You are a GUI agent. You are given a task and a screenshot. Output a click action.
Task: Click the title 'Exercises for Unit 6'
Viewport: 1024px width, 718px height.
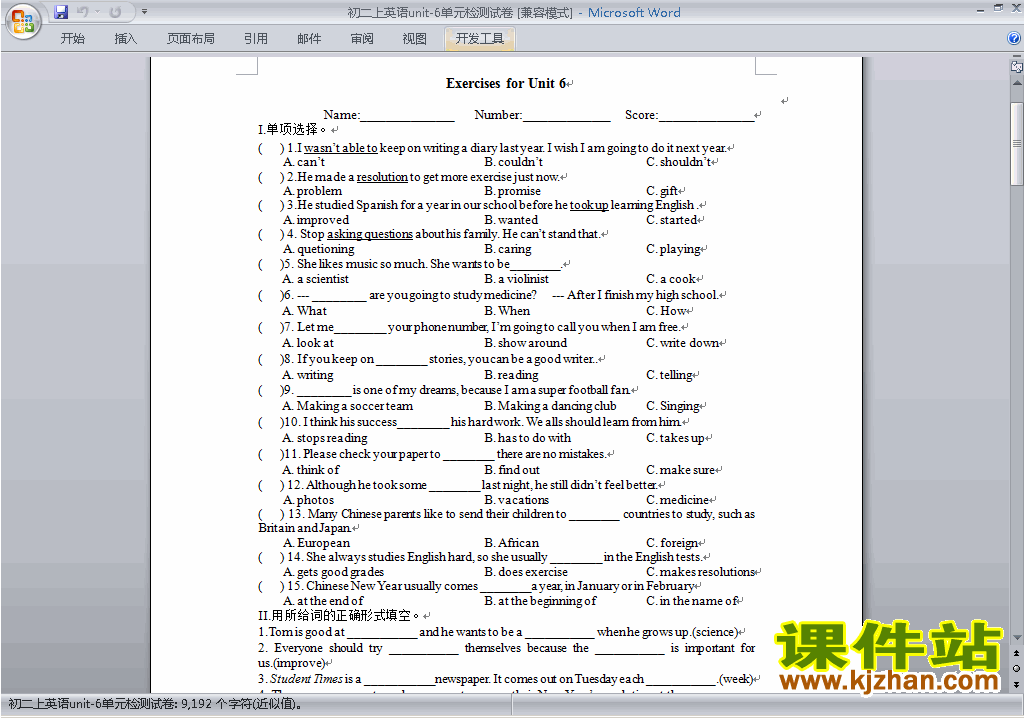pyautogui.click(x=505, y=83)
